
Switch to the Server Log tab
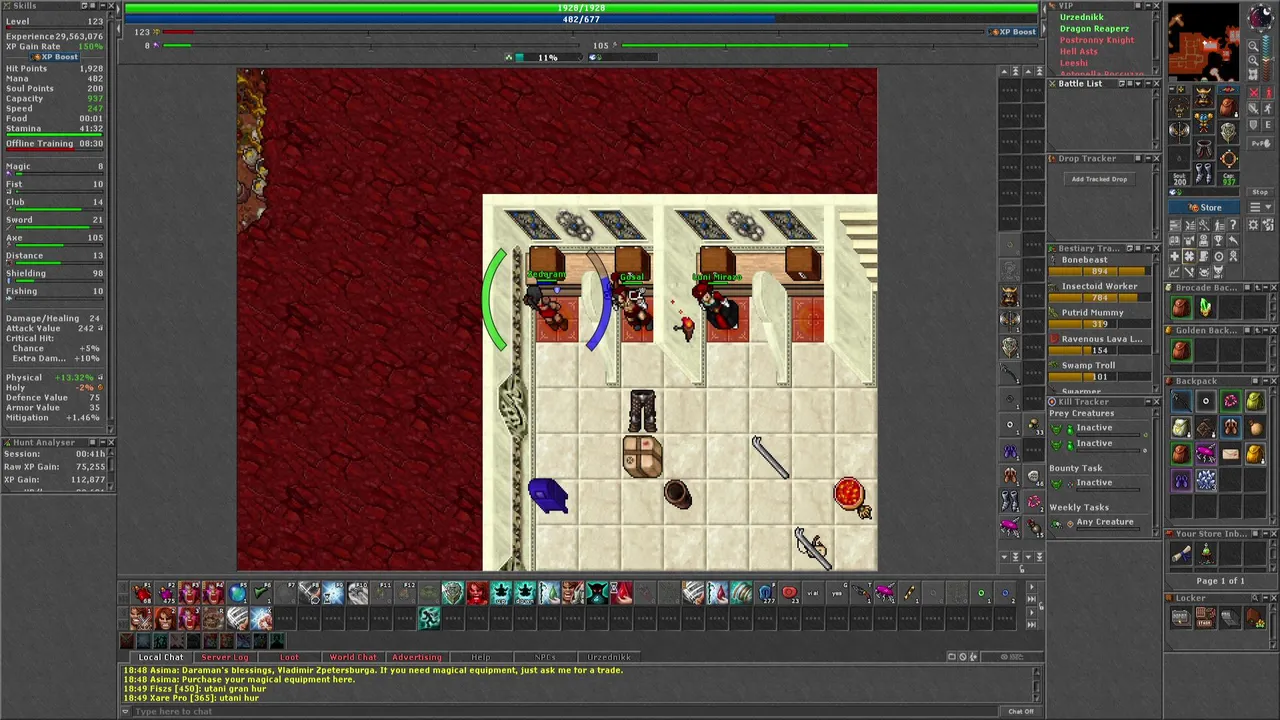point(225,657)
